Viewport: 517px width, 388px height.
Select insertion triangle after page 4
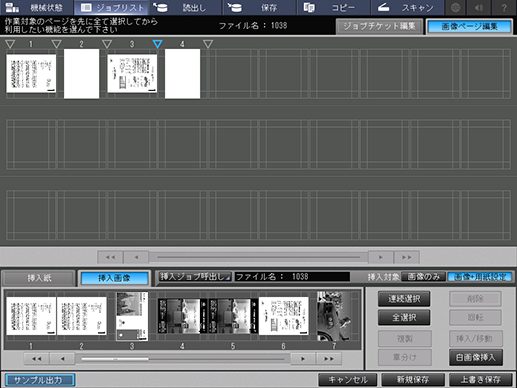(208, 44)
